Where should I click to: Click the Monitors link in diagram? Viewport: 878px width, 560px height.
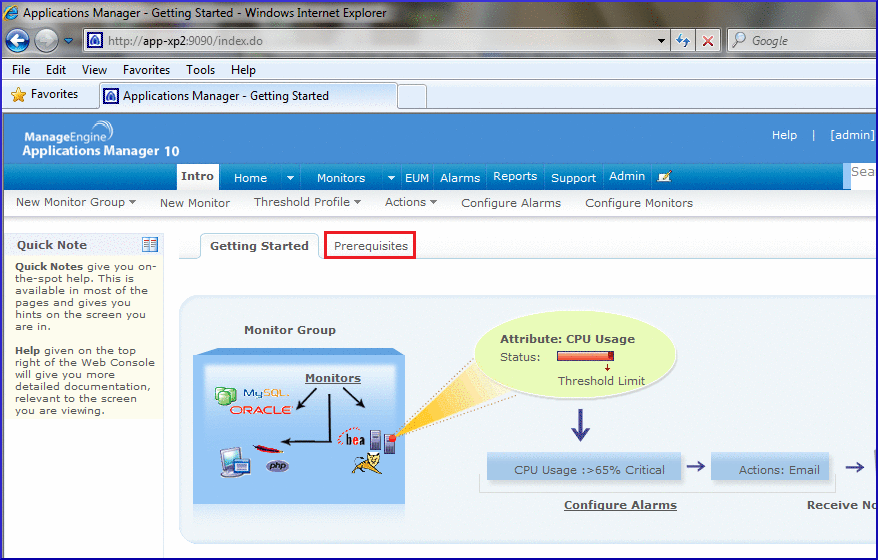click(x=333, y=378)
